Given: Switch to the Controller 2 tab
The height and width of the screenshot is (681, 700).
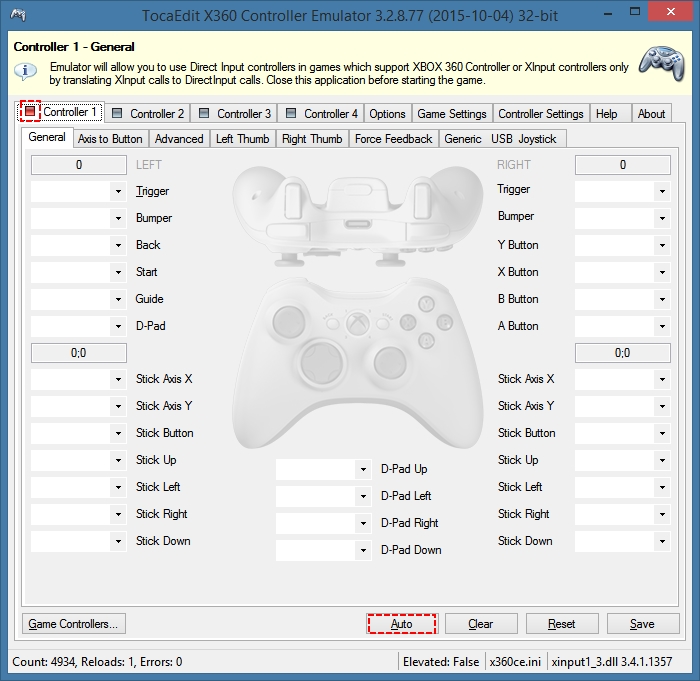Looking at the screenshot, I should click(x=148, y=113).
